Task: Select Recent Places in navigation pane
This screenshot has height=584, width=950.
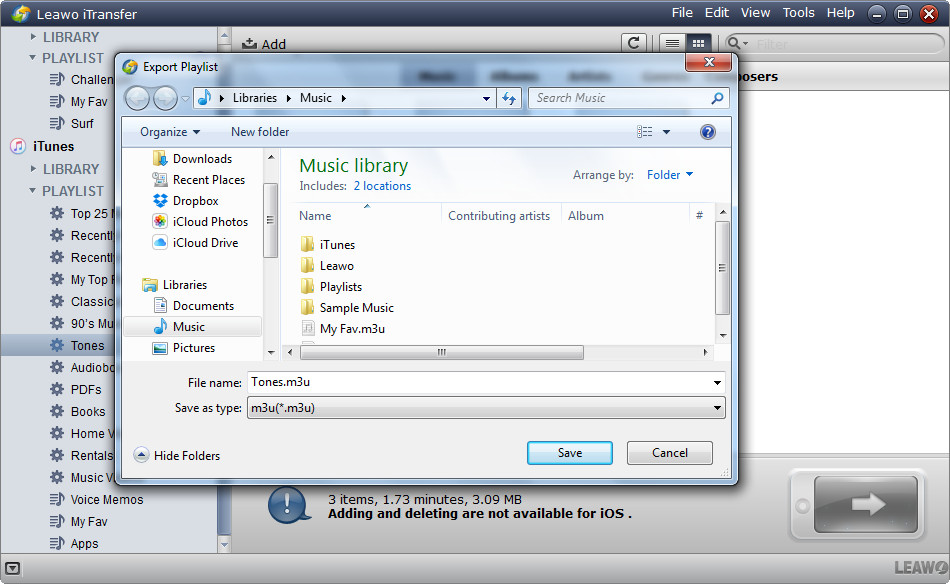Action: pyautogui.click(x=199, y=180)
